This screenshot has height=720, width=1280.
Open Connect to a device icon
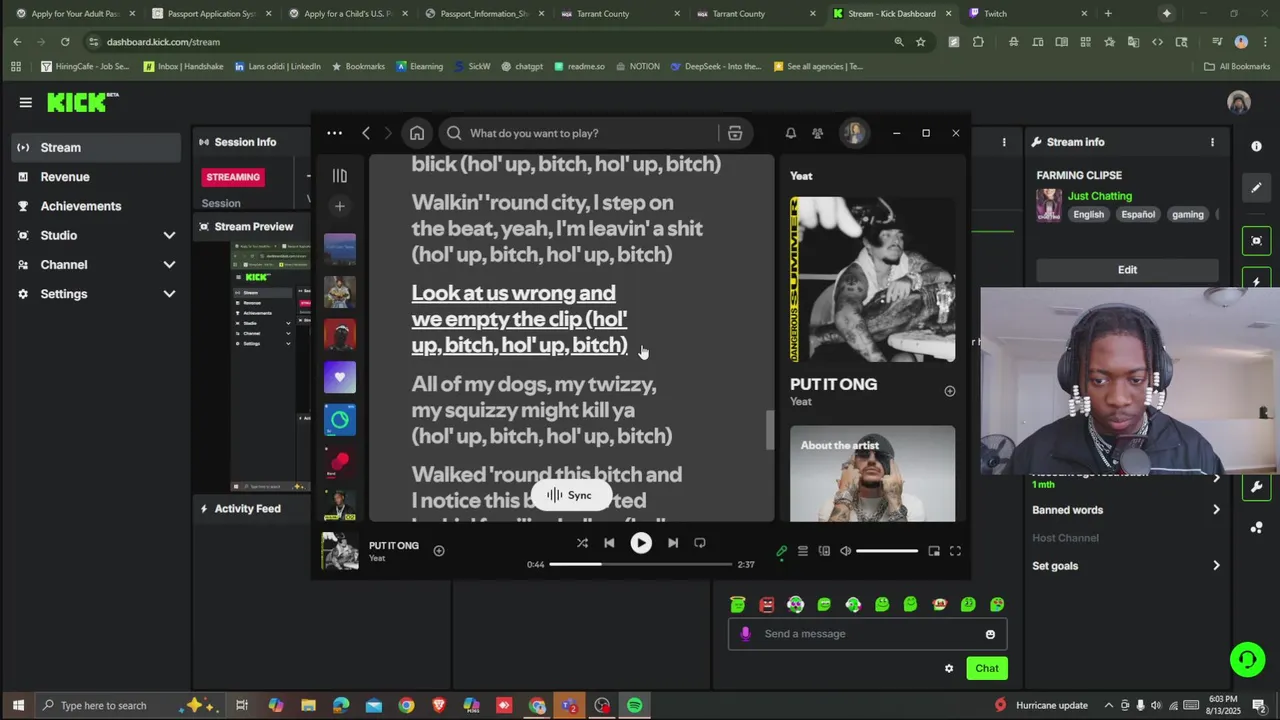(824, 551)
